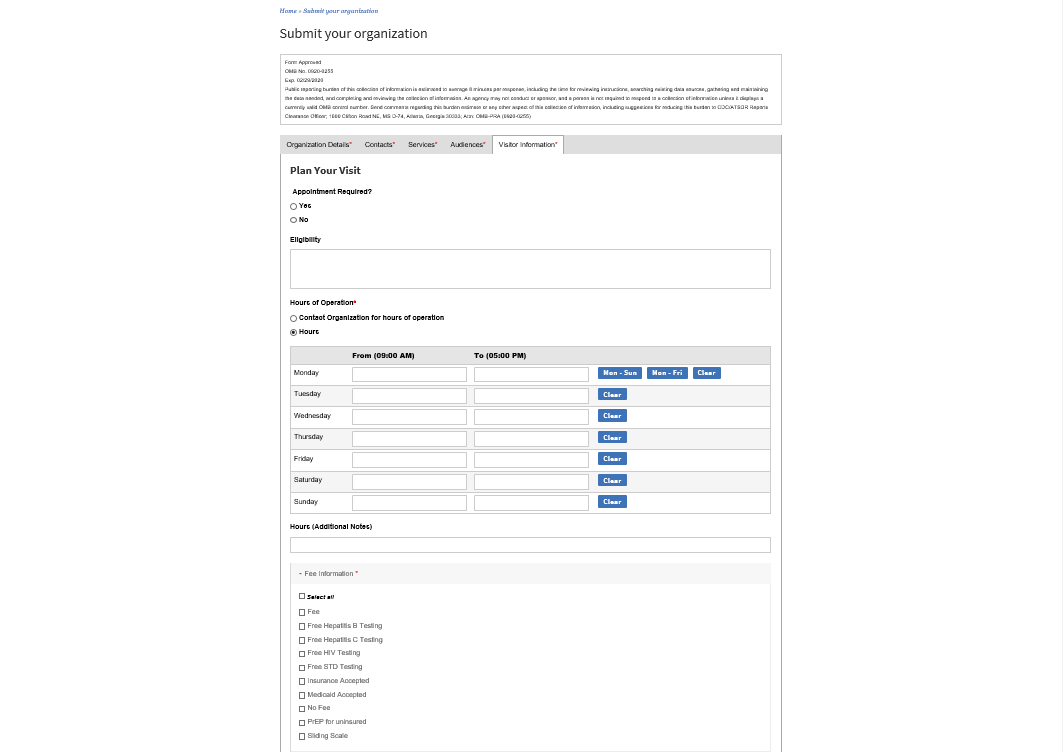Select Yes for Appointment Required
Screen dimensions: 1063x752
coord(294,206)
